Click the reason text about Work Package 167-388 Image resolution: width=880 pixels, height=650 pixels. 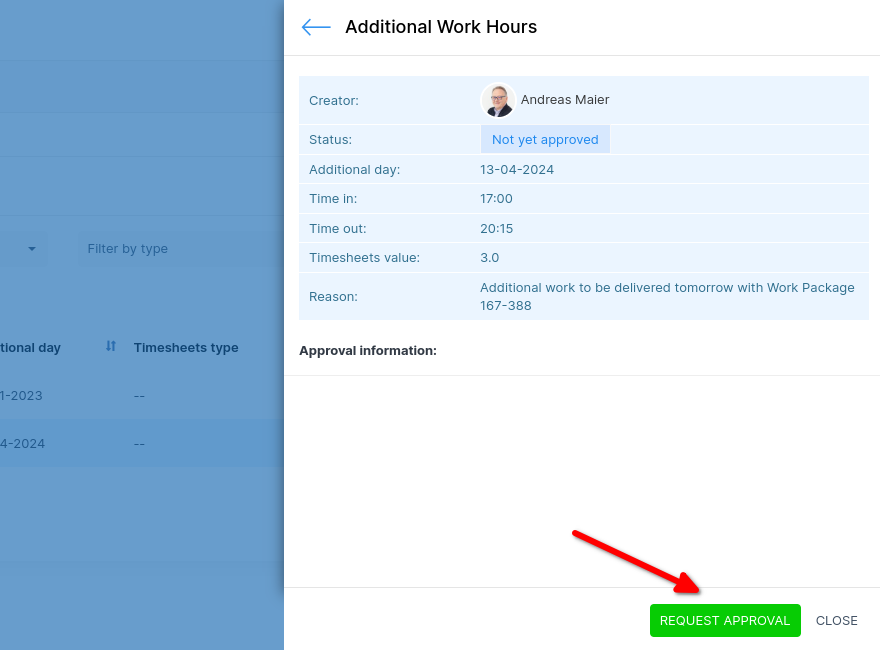click(667, 296)
